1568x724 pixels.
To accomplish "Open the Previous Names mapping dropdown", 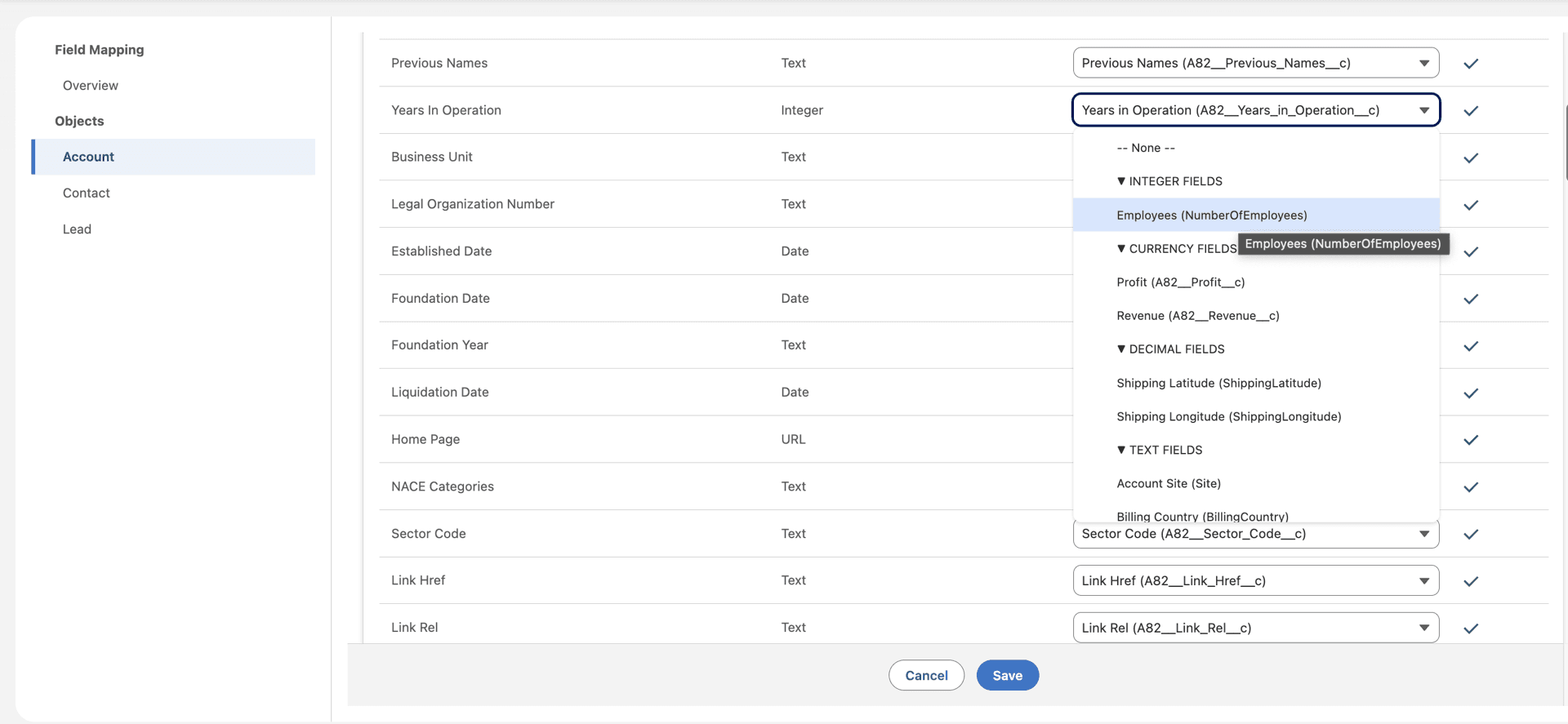I will [x=1256, y=63].
